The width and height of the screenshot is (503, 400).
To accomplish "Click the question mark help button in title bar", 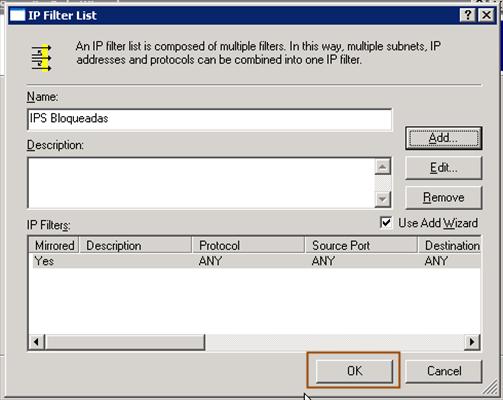I will (x=468, y=15).
